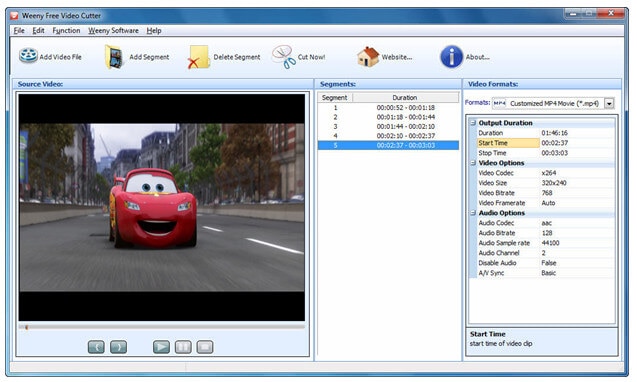Step to next frame button
637x382 pixels.
coord(118,347)
